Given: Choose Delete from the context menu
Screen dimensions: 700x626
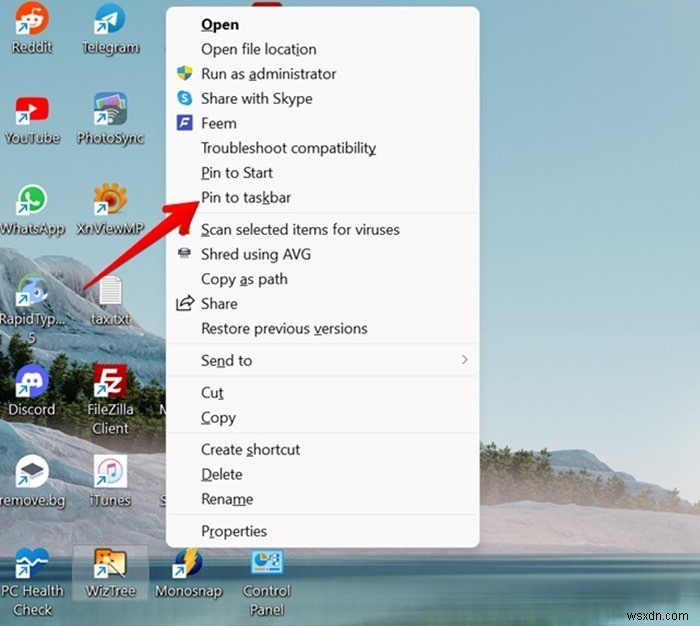Looking at the screenshot, I should pos(323,474).
